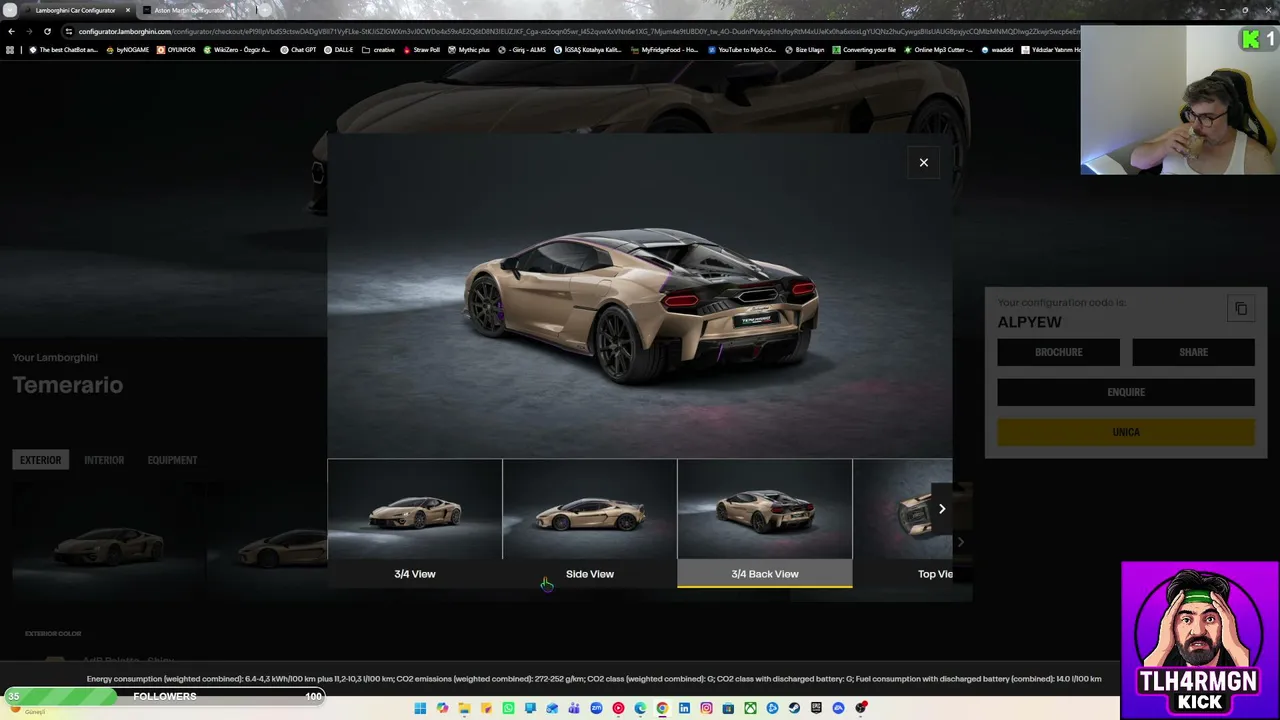This screenshot has height=720, width=1280.
Task: Open the Straw Poll bookmark
Action: (x=421, y=50)
